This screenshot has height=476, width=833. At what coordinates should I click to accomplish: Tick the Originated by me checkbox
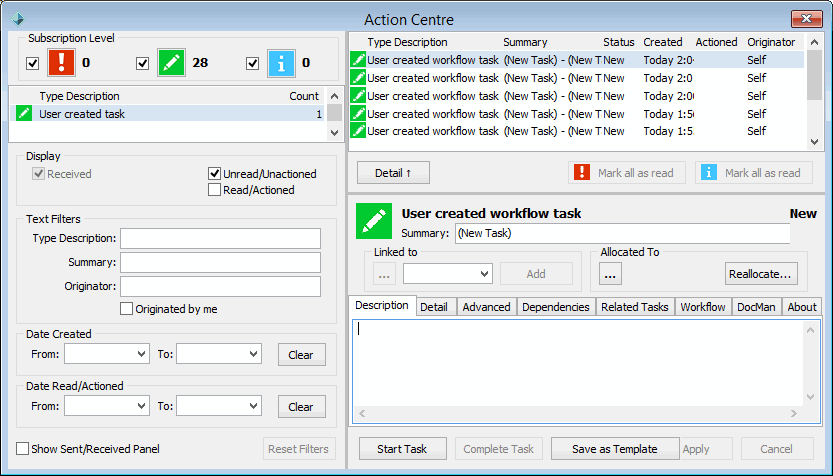pyautogui.click(x=126, y=309)
